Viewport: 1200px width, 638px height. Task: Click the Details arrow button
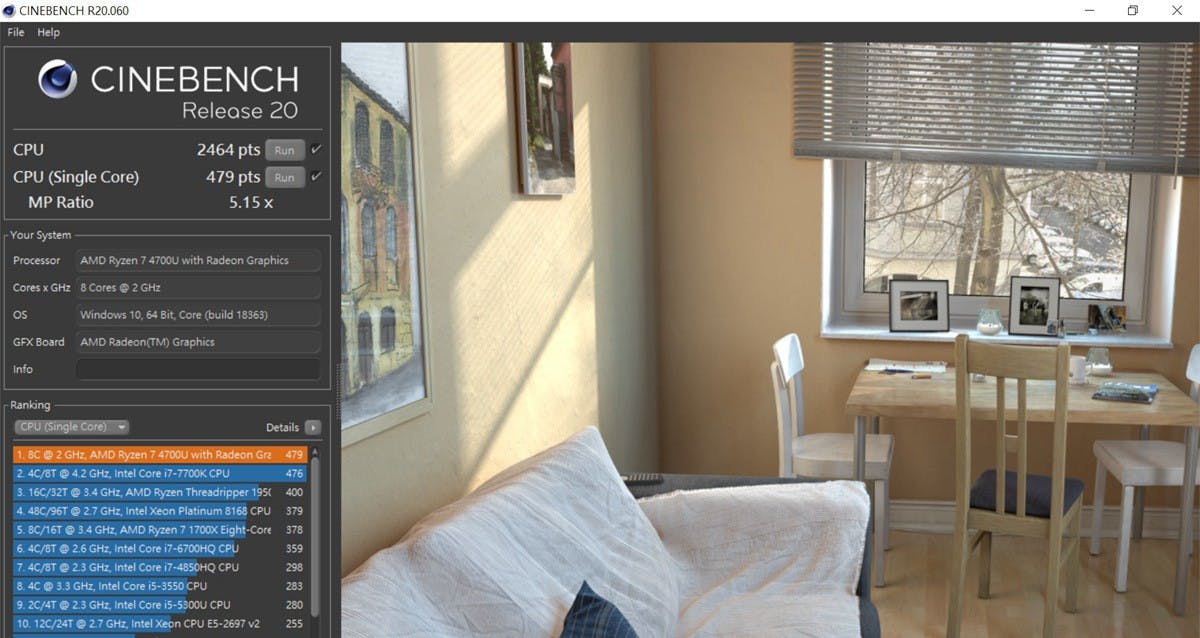(x=313, y=427)
